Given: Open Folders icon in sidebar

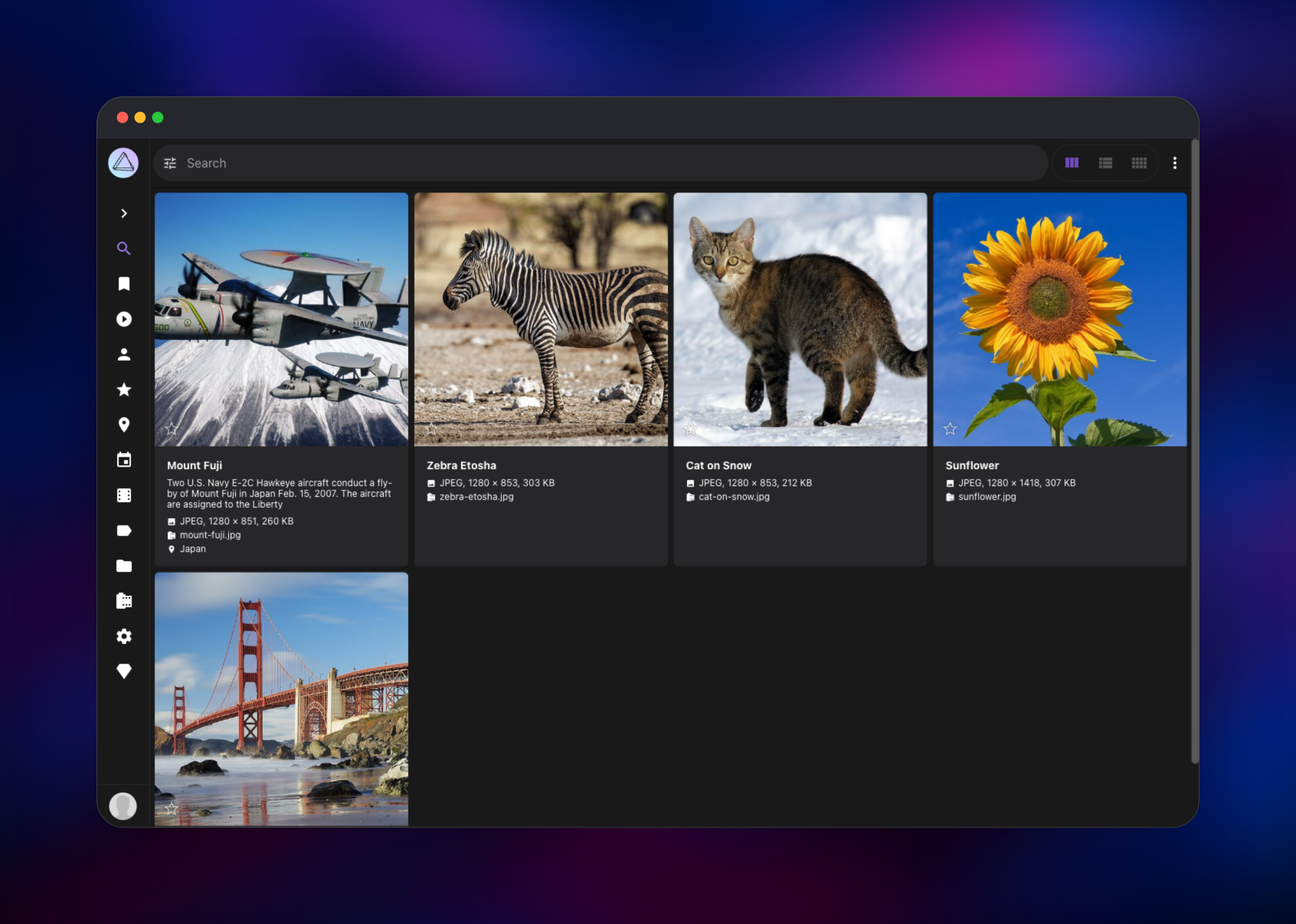Looking at the screenshot, I should click(124, 566).
